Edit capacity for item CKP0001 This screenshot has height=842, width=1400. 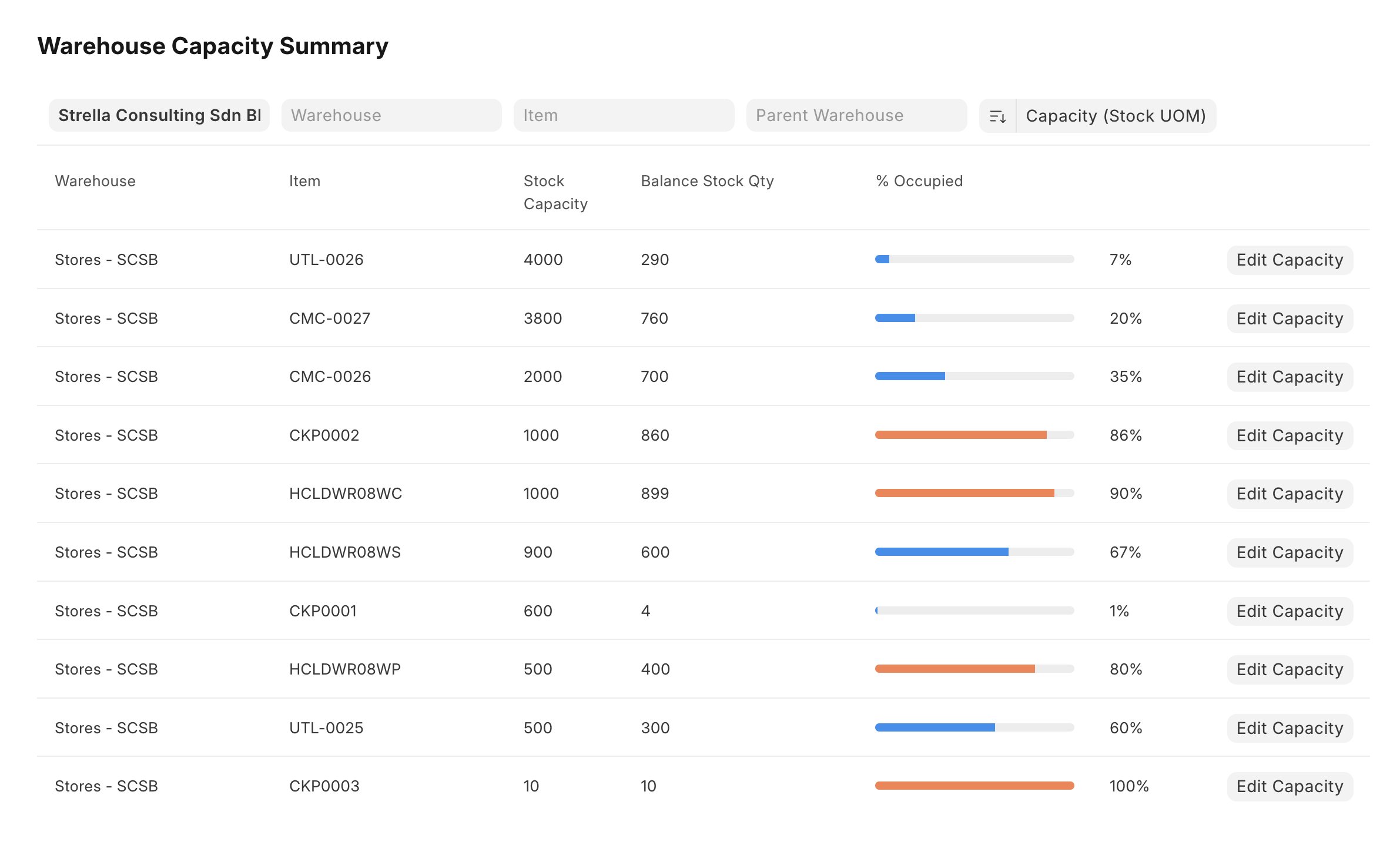(1290, 611)
